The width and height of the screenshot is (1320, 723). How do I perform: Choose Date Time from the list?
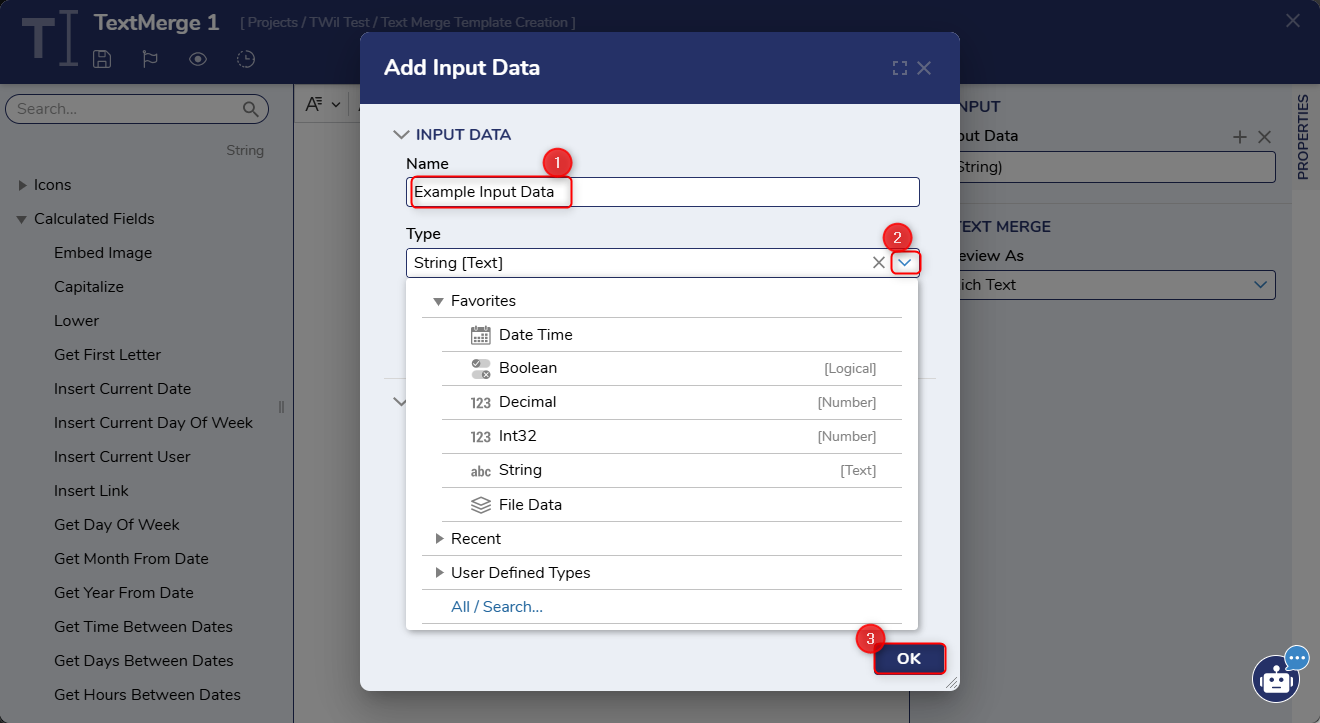point(535,335)
